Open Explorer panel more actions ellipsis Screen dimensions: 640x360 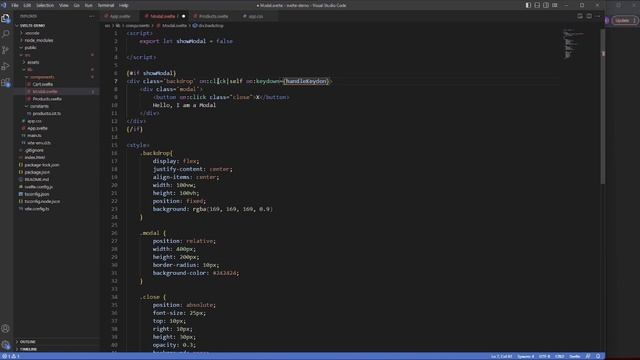(x=91, y=16)
